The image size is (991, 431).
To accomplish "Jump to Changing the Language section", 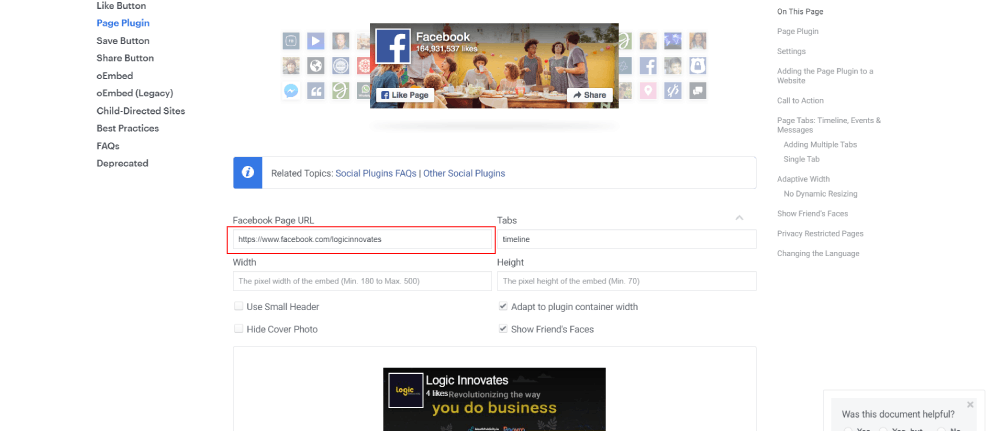I will tap(818, 253).
